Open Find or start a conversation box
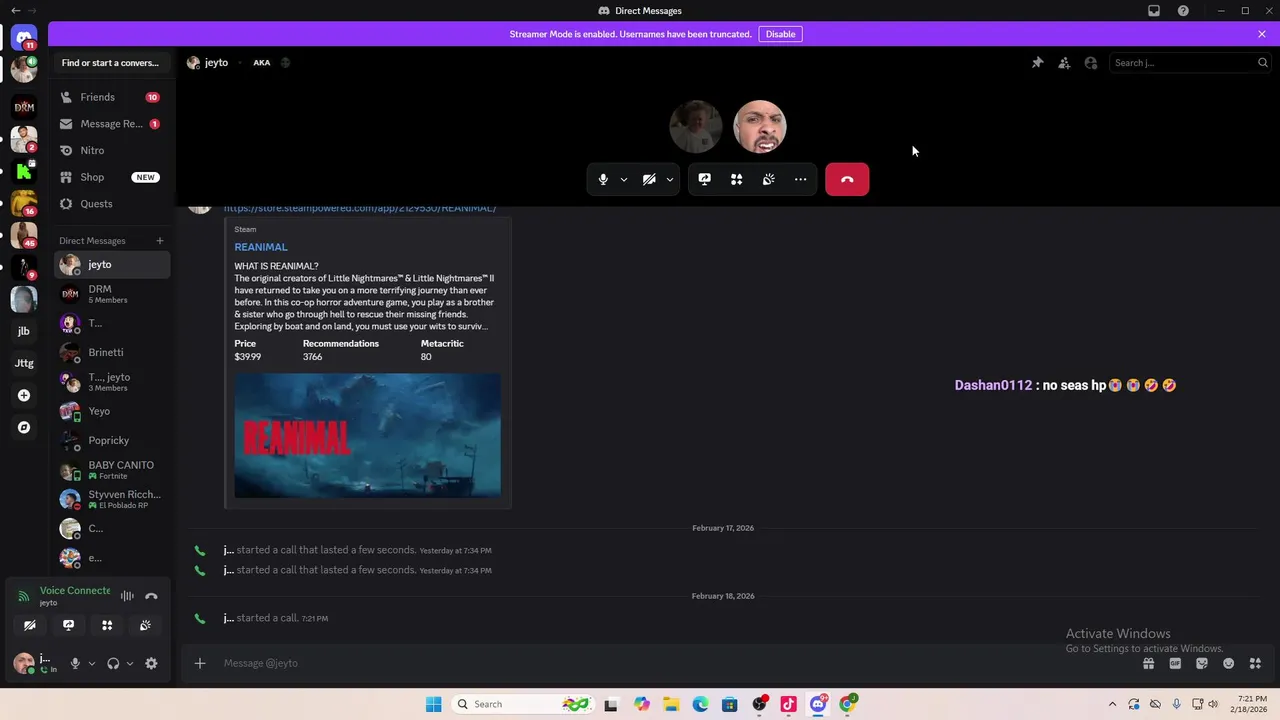 tap(110, 63)
